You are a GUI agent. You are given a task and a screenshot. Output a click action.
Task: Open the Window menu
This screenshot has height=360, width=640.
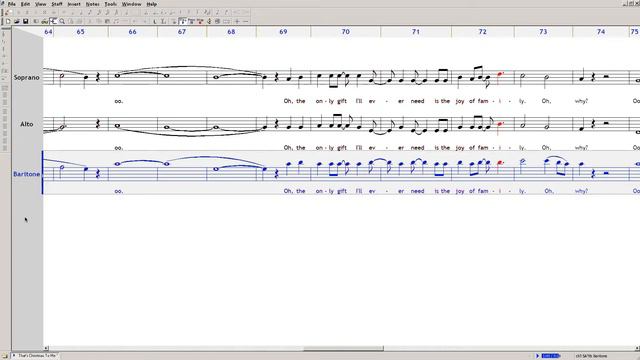131,4
